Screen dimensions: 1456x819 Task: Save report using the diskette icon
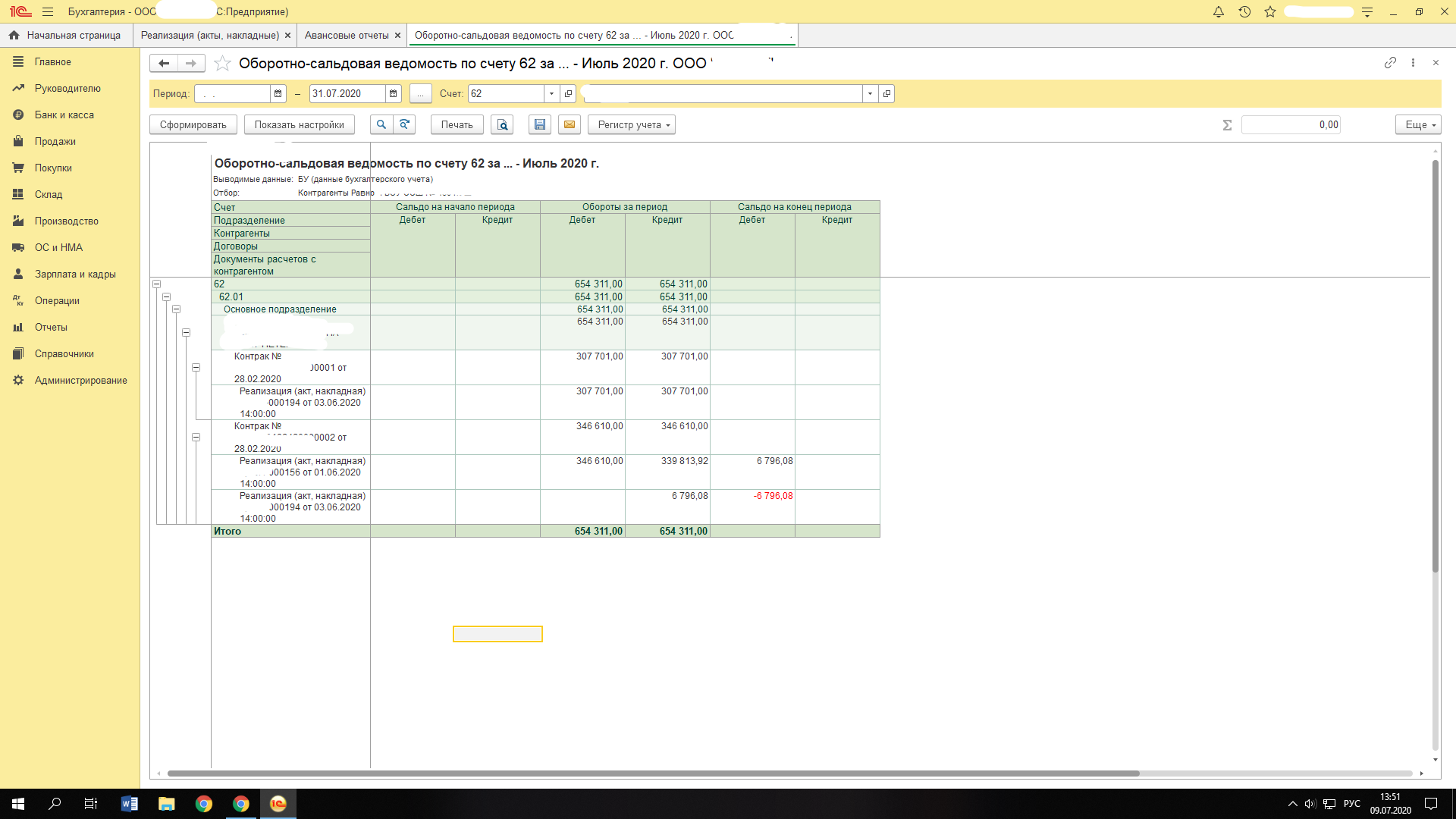tap(540, 124)
